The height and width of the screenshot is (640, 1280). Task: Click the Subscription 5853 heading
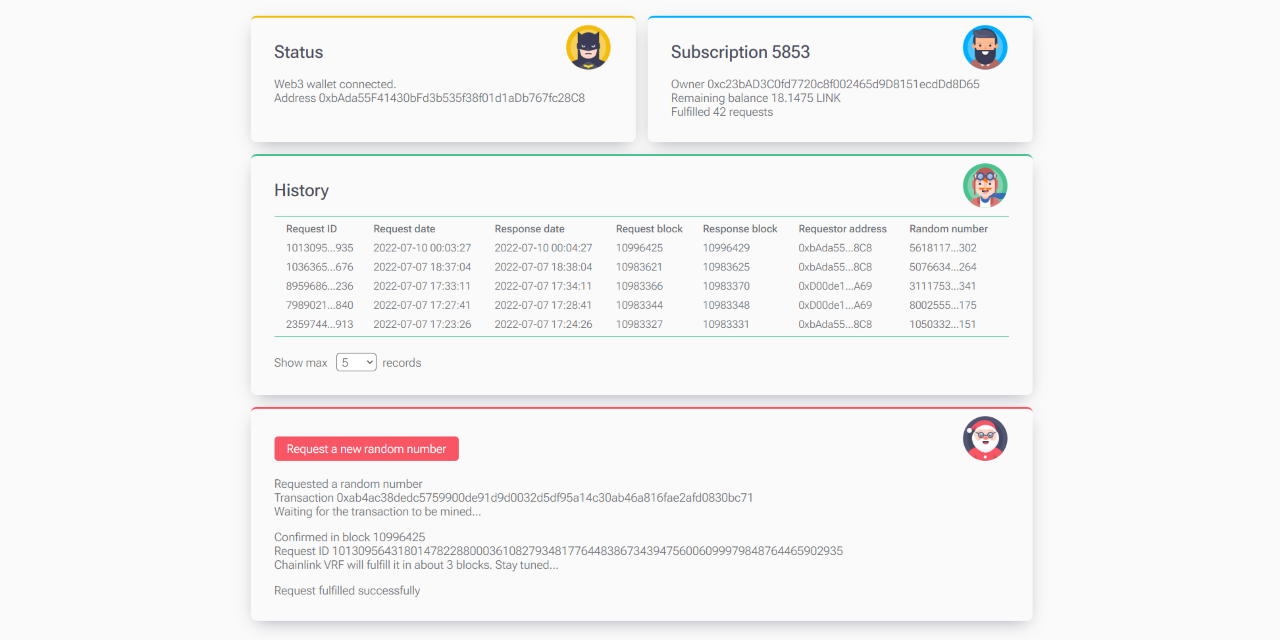click(740, 52)
